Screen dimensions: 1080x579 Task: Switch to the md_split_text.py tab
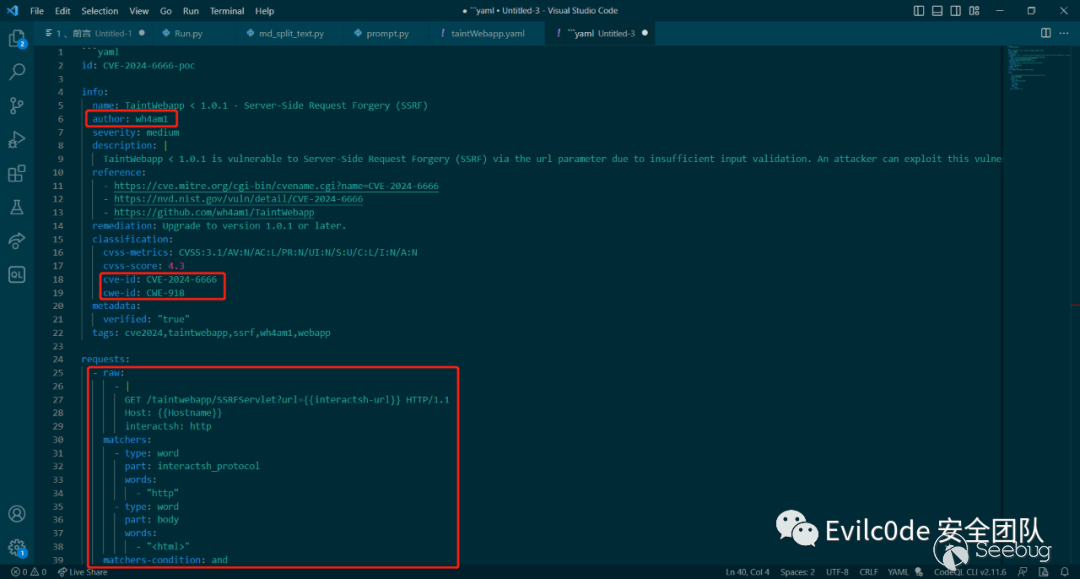(291, 33)
